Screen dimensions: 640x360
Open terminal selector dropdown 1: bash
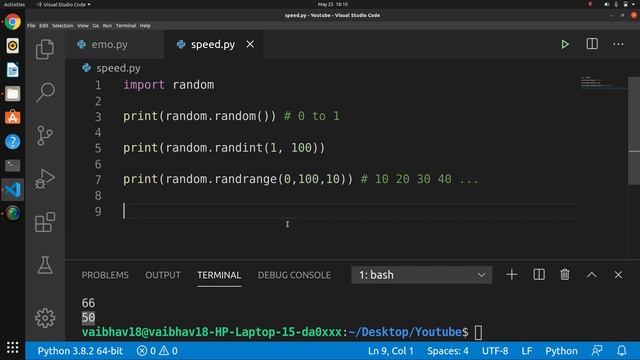pyautogui.click(x=422, y=275)
